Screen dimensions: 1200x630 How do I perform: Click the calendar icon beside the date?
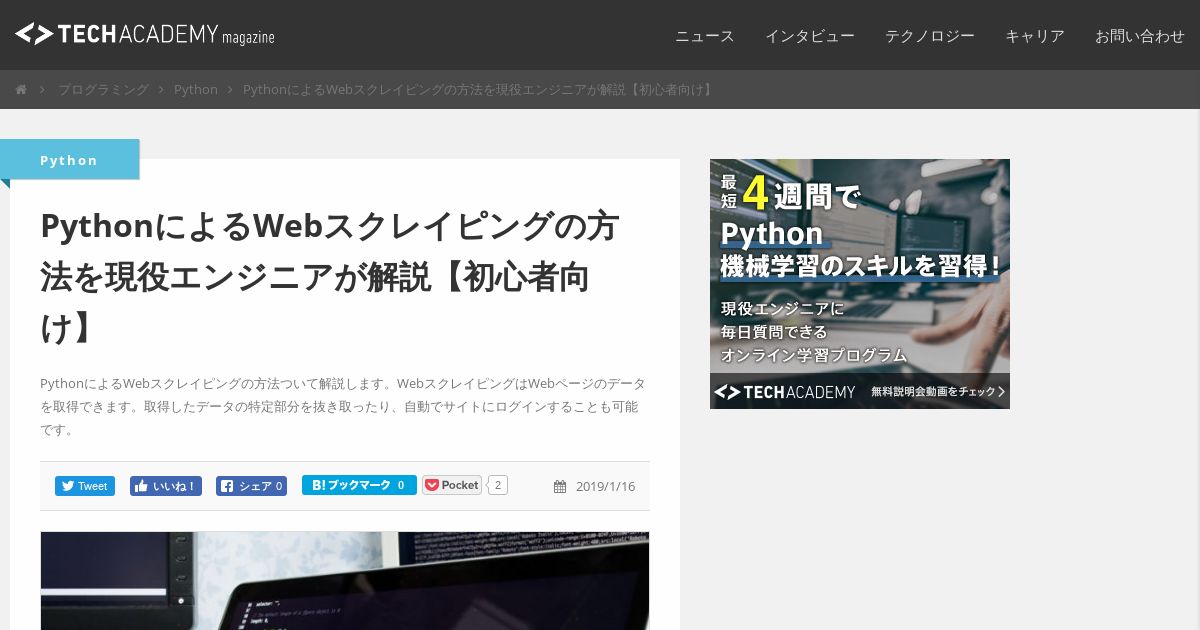click(560, 487)
